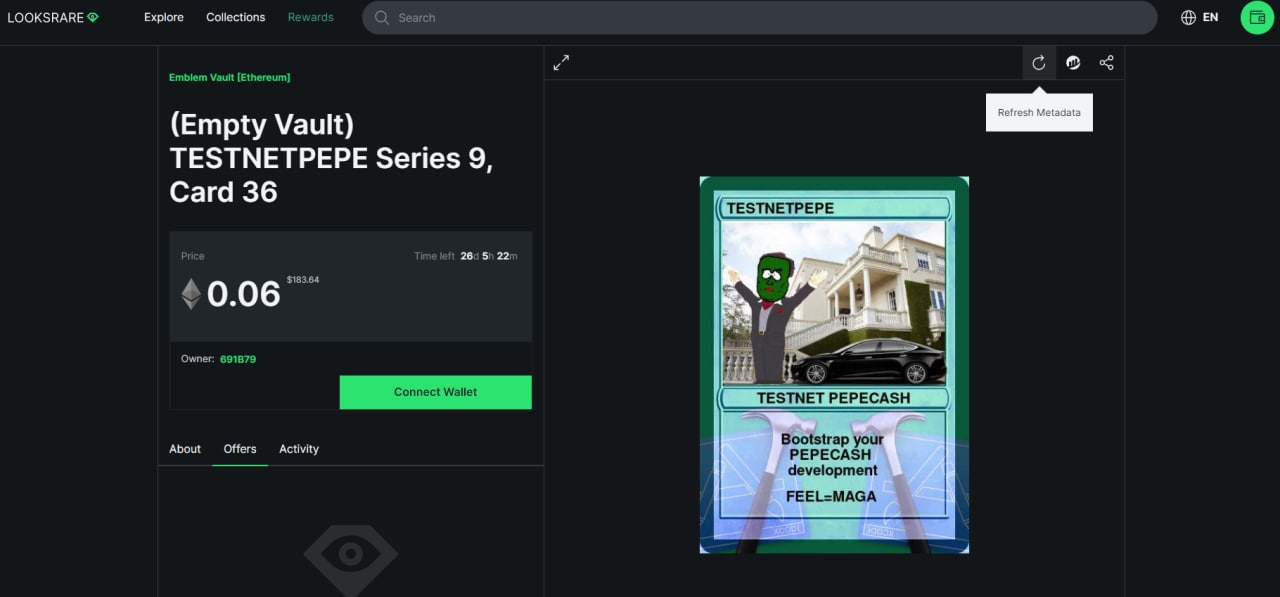Click the Refresh Metadata icon
The image size is (1280, 597).
coord(1039,62)
